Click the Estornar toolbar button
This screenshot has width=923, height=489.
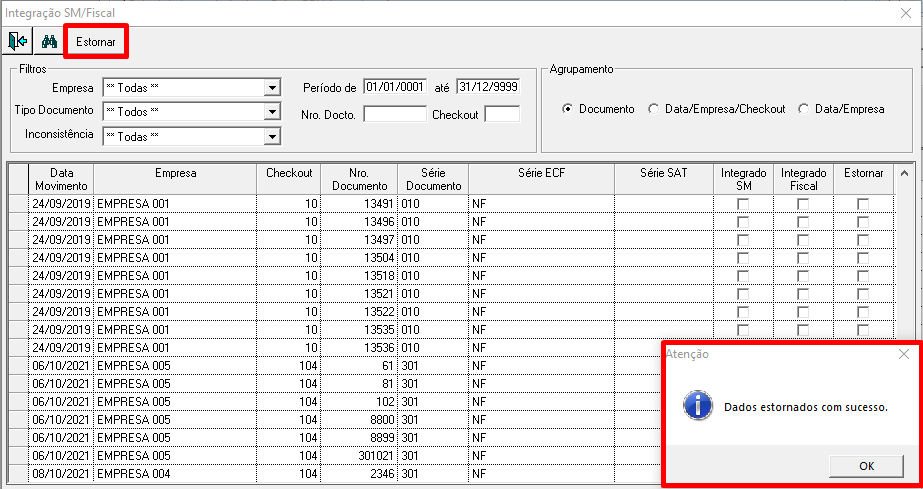[96, 42]
